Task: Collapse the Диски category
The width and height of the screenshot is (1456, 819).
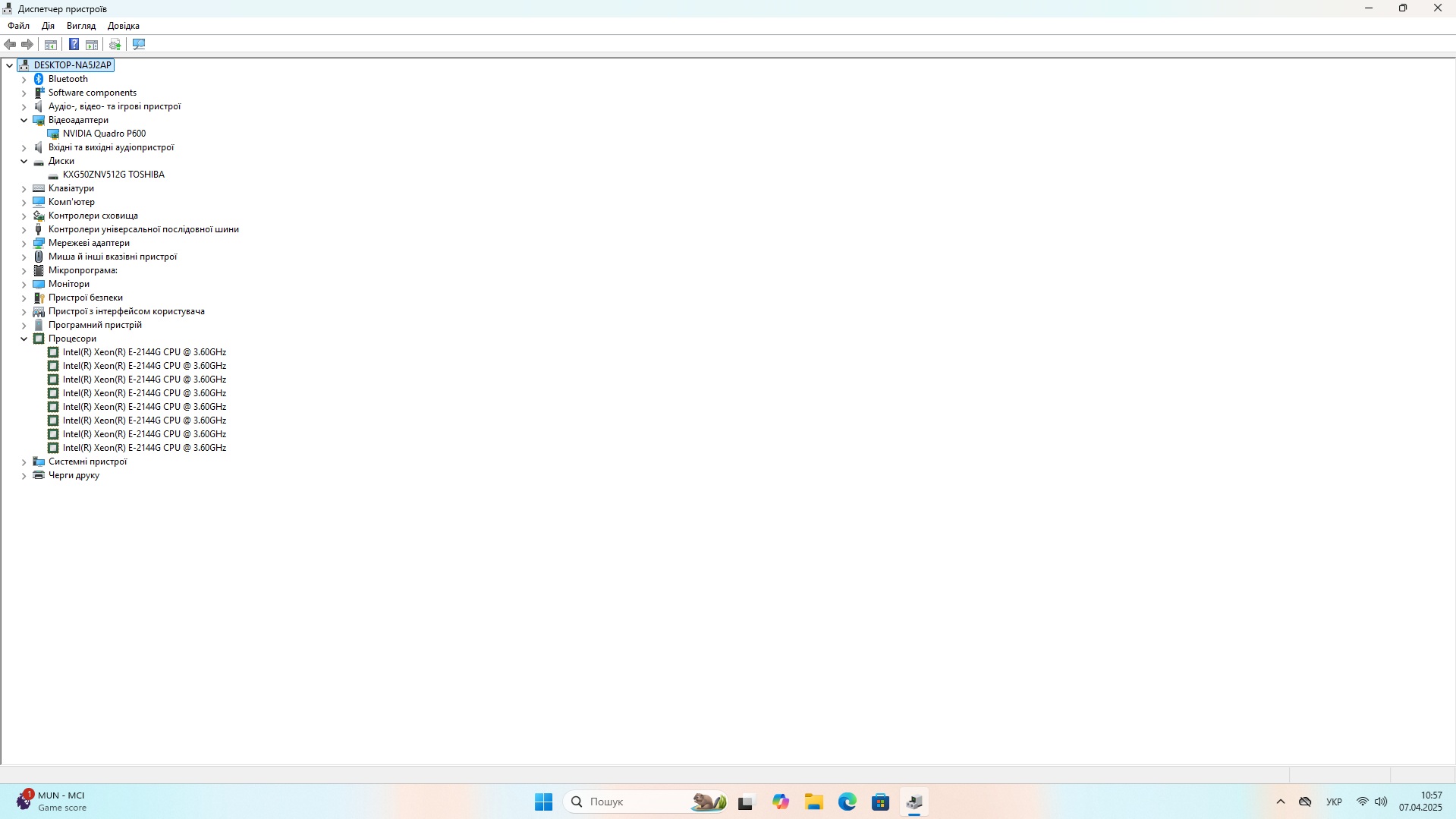Action: pos(24,161)
